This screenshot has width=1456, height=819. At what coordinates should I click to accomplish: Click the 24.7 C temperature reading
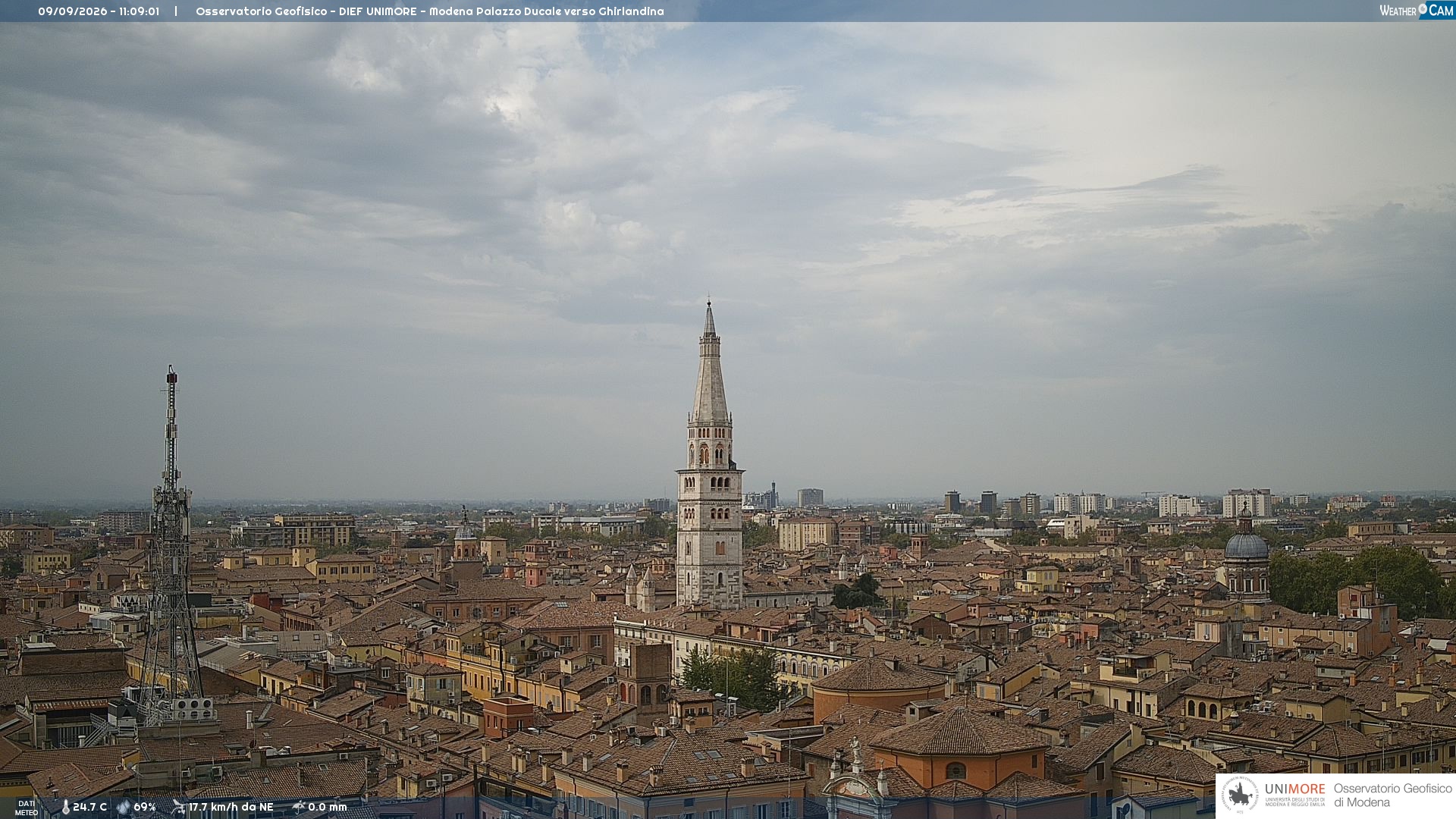[x=89, y=807]
